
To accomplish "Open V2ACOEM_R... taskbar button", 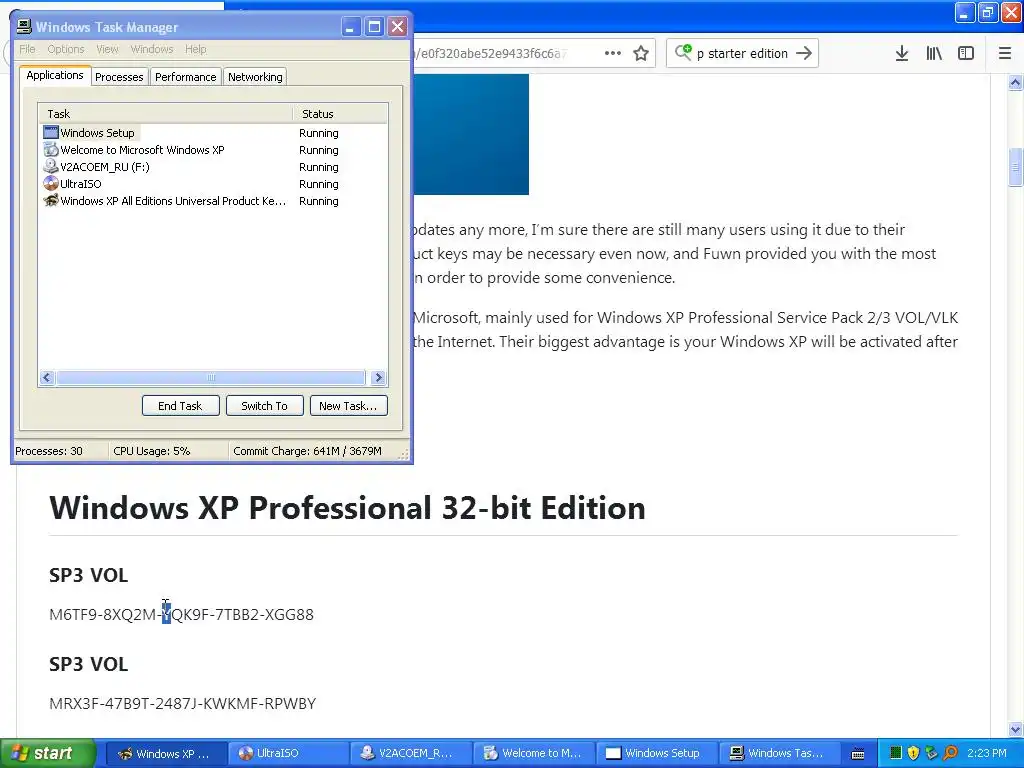I will (x=411, y=754).
